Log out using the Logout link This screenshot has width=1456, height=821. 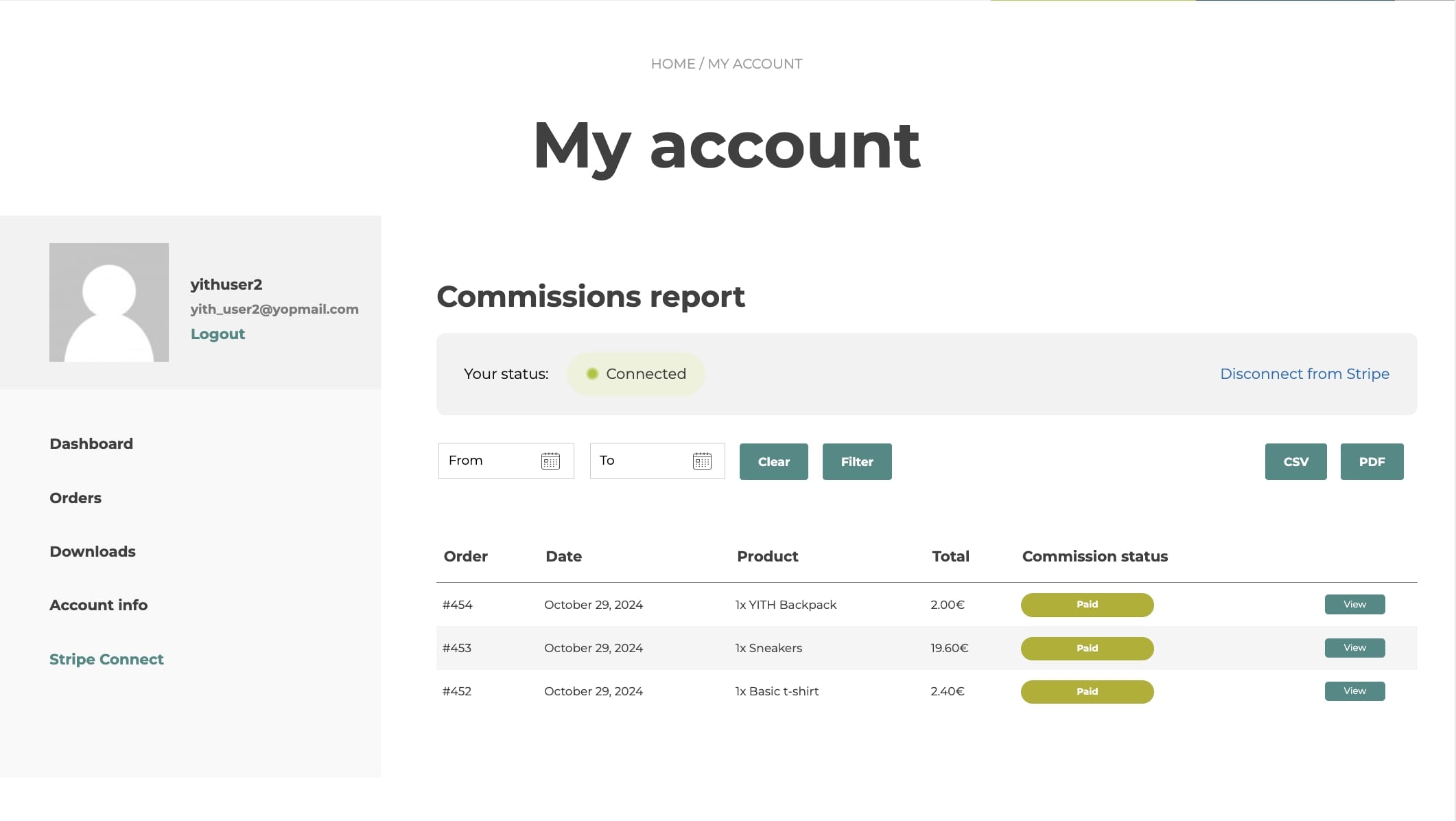[218, 334]
